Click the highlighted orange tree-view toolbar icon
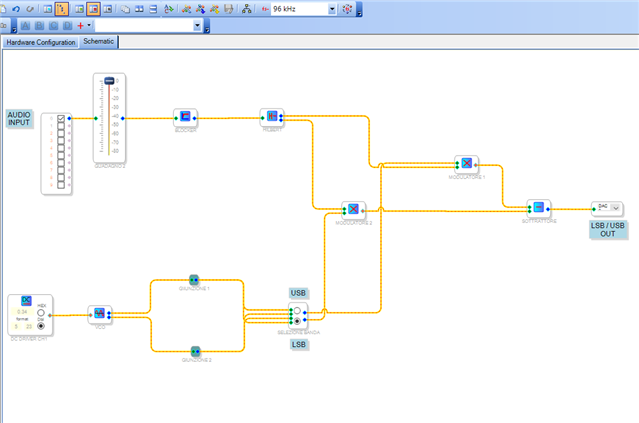Screen dimensions: 639x423 pos(62,9)
